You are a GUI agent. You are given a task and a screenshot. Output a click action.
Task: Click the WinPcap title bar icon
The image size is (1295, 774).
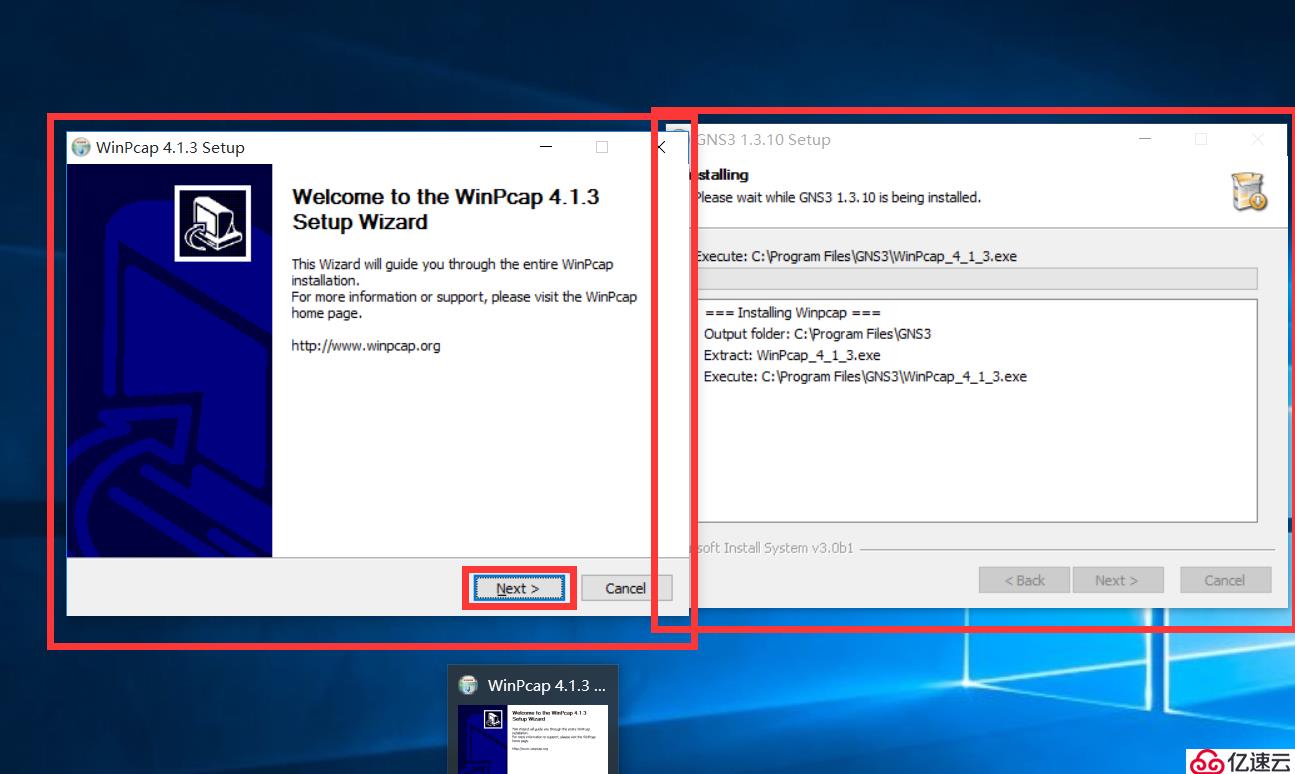(81, 147)
